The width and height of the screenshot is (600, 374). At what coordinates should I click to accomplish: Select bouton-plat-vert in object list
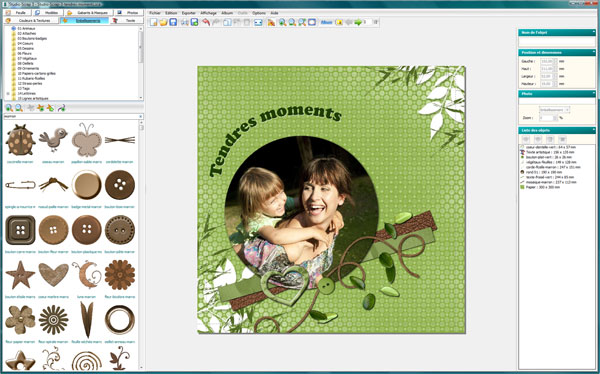pos(549,157)
